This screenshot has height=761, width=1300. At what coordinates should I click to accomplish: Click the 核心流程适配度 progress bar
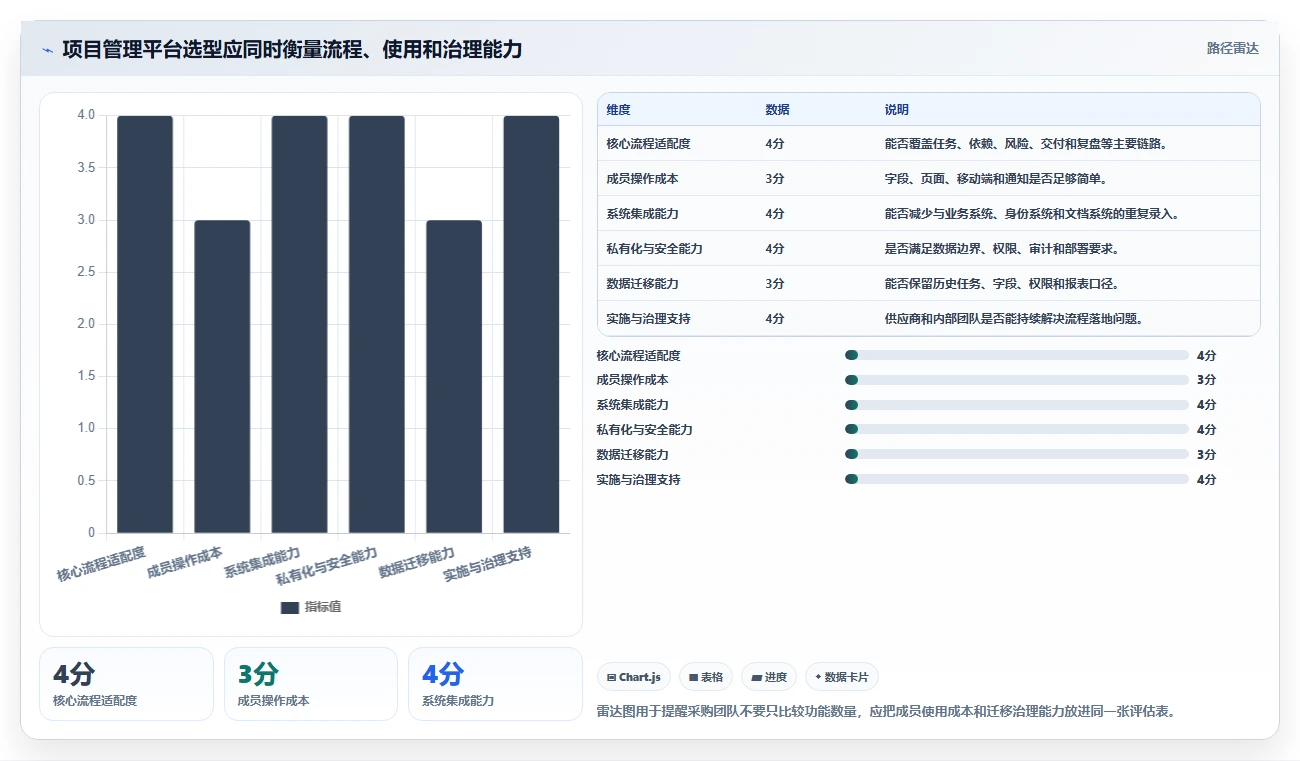click(x=1017, y=355)
